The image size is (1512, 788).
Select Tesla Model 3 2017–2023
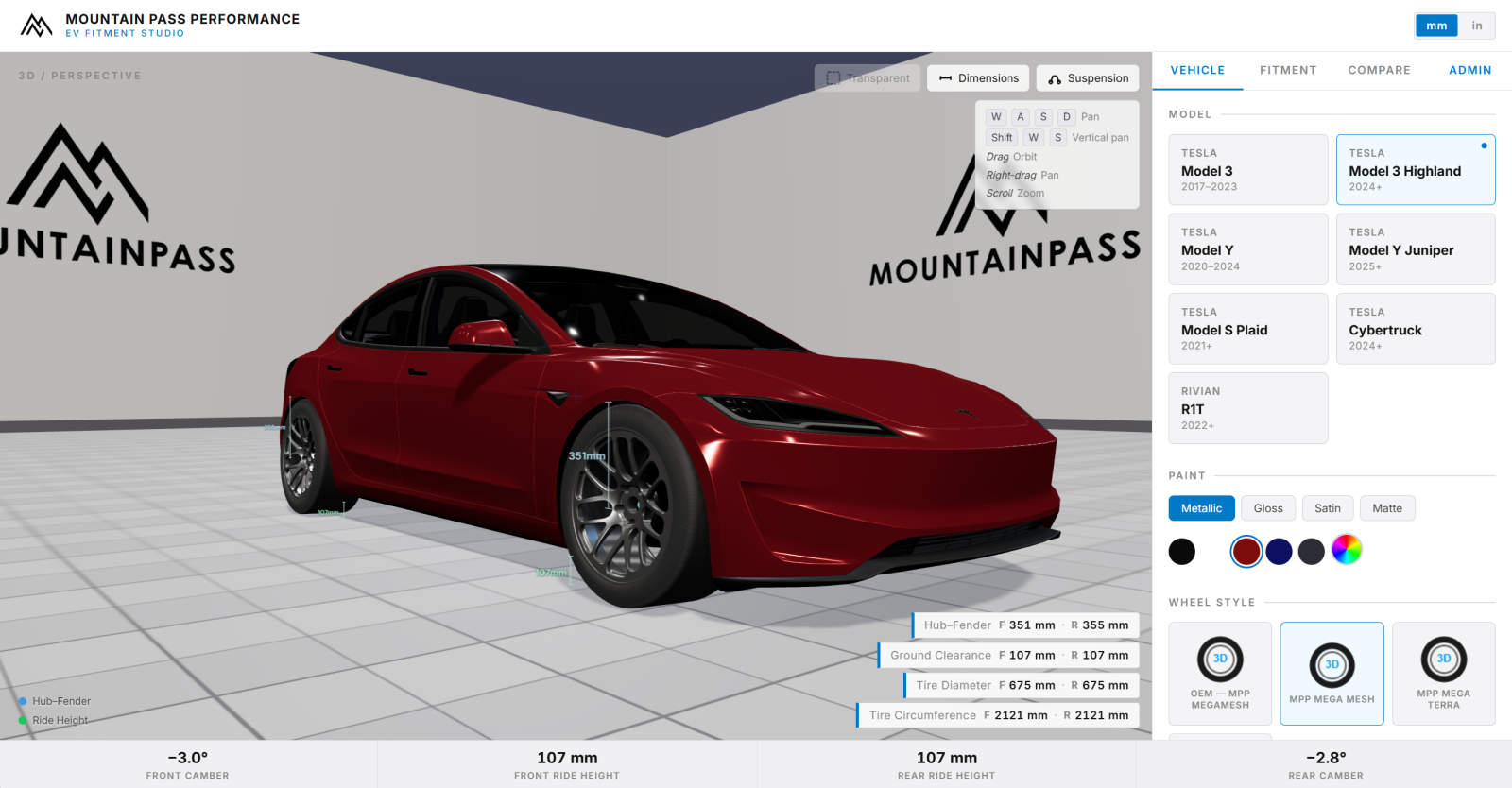click(x=1248, y=170)
